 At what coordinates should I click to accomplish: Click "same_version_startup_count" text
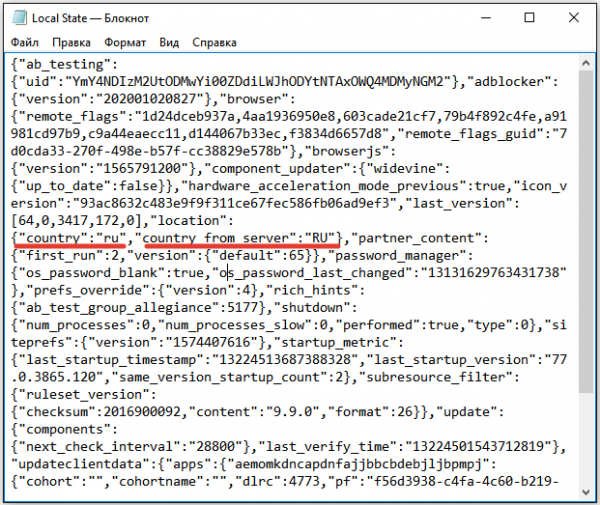coord(220,377)
